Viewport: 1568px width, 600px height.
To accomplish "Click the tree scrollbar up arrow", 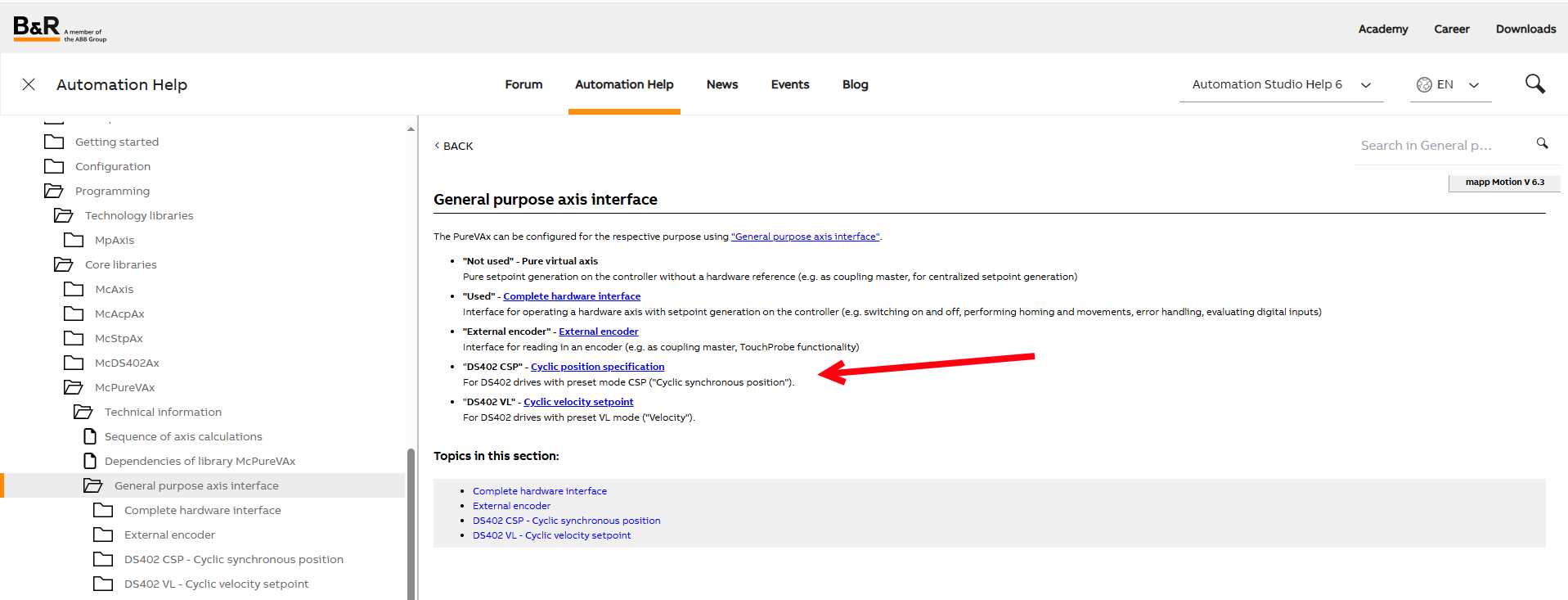I will 411,129.
